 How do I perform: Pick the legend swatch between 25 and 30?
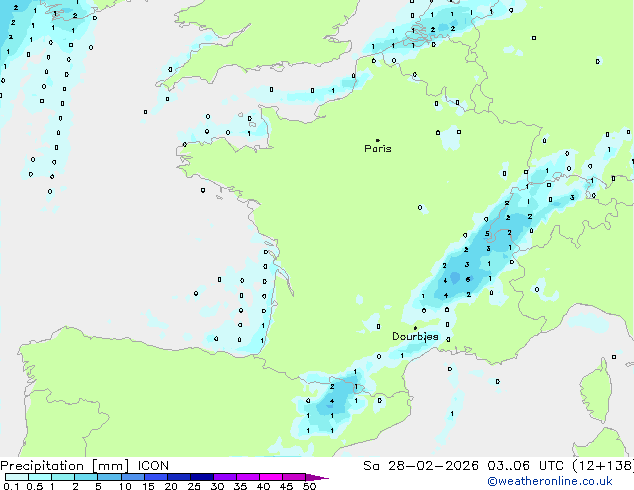coord(202,477)
